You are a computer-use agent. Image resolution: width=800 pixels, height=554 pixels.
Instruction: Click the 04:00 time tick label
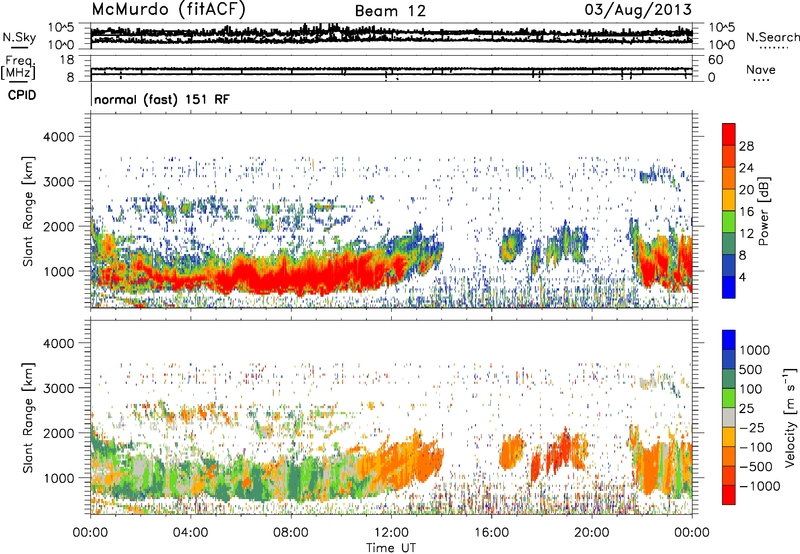click(x=190, y=533)
